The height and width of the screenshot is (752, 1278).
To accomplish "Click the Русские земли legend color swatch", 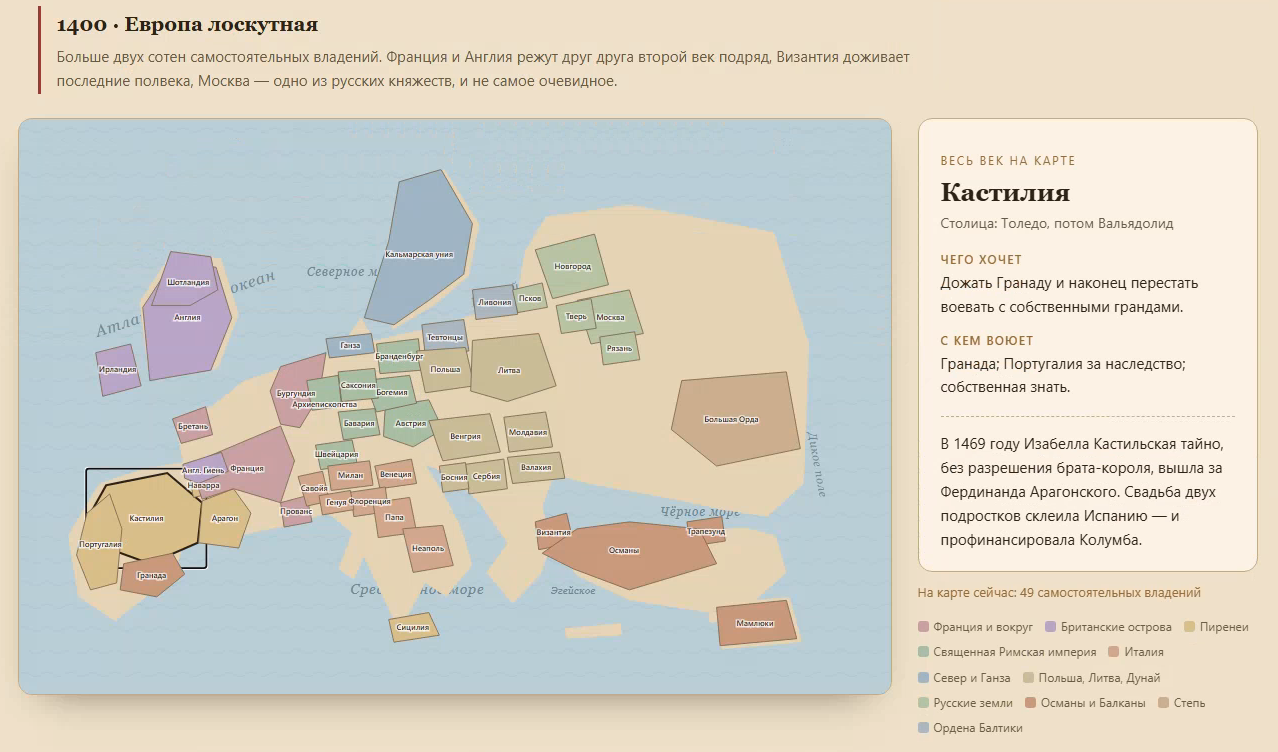I will tap(924, 703).
